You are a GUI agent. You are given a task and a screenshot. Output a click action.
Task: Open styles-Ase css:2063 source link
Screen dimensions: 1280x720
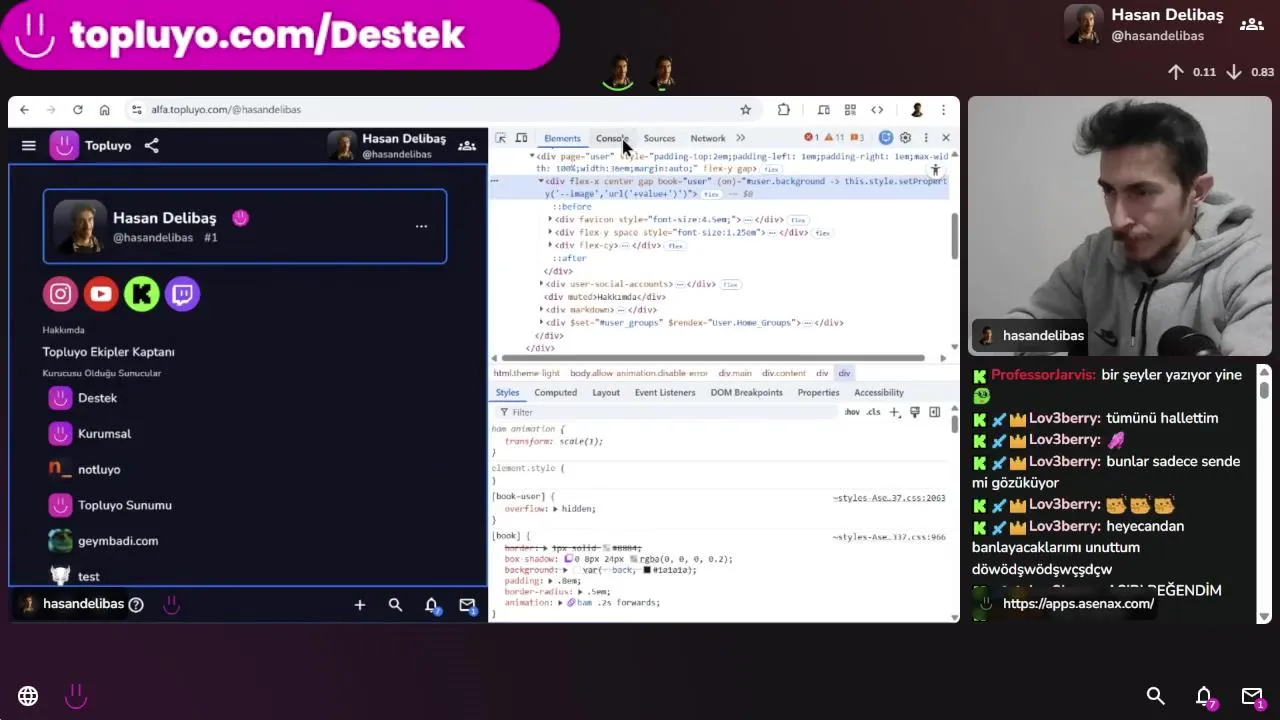(889, 498)
